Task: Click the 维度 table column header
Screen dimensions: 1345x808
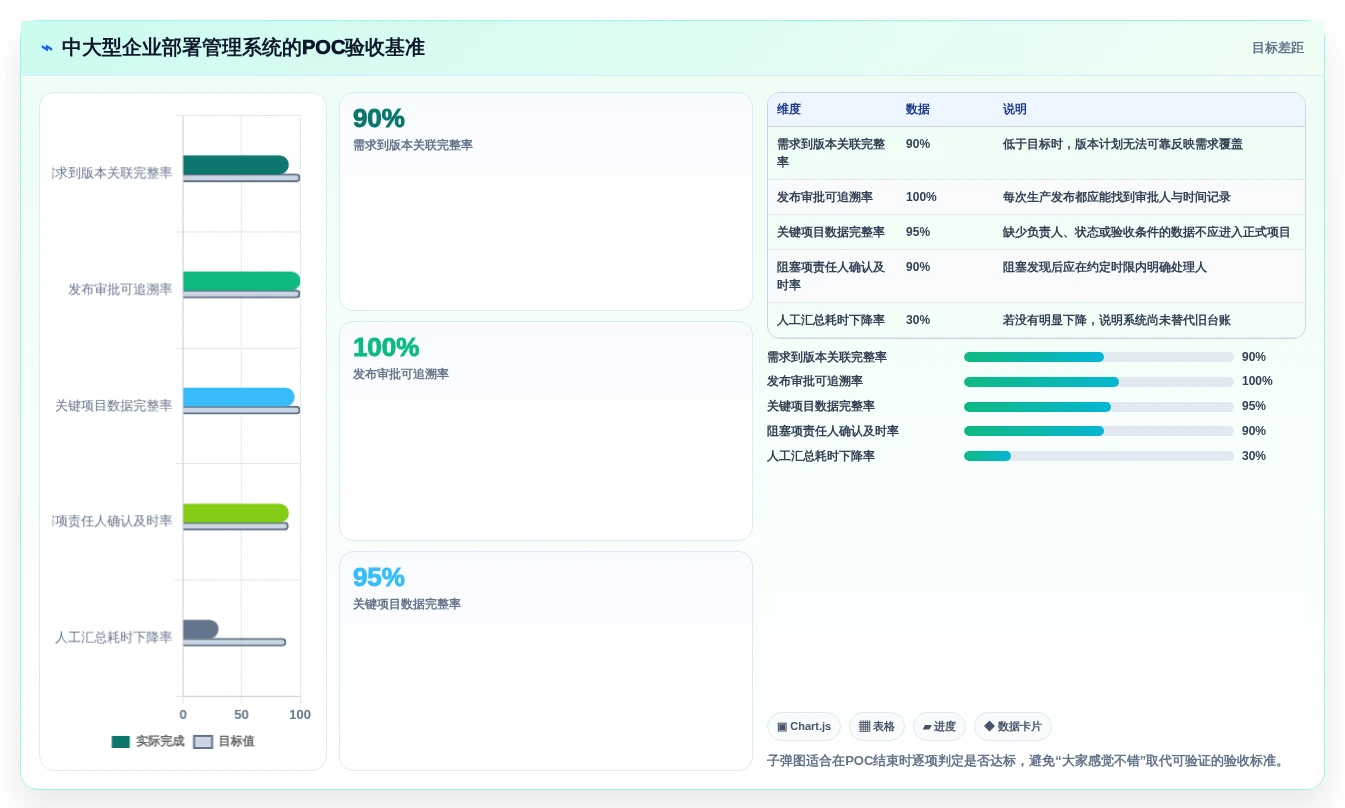Action: pos(789,109)
